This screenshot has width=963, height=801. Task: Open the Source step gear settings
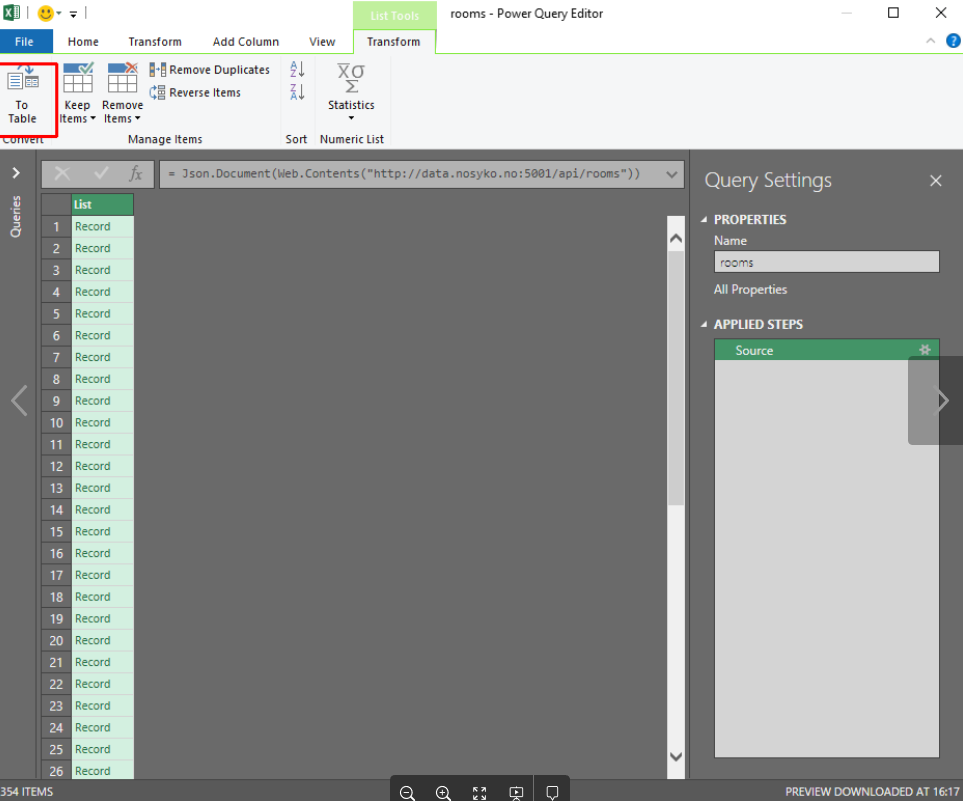(925, 350)
